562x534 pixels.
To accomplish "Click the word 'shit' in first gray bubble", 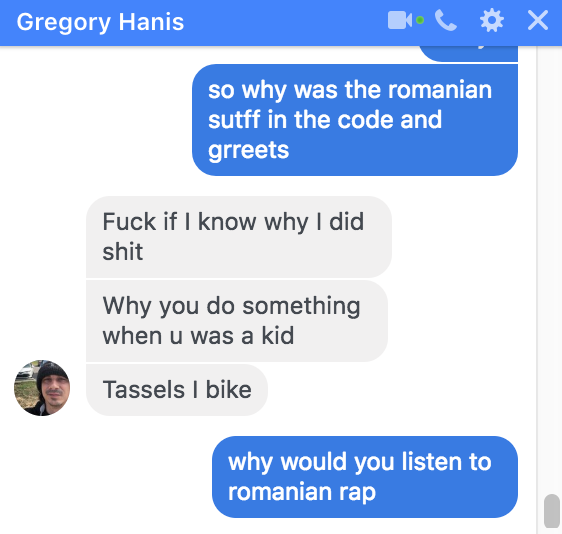I will [123, 251].
